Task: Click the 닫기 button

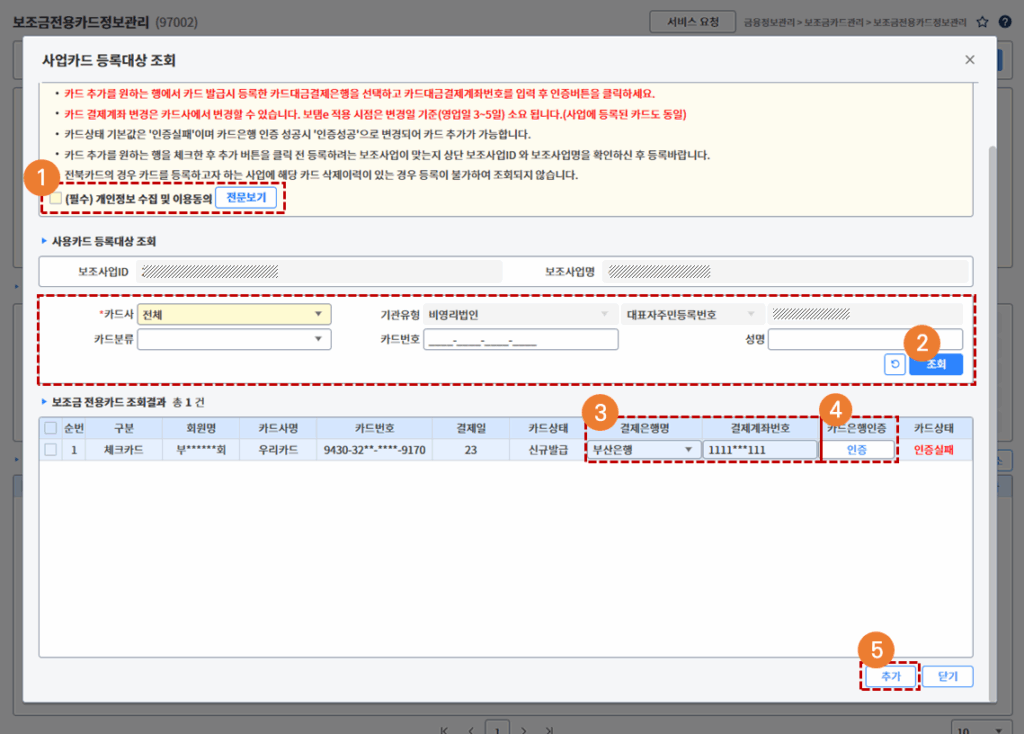Action: (x=948, y=676)
